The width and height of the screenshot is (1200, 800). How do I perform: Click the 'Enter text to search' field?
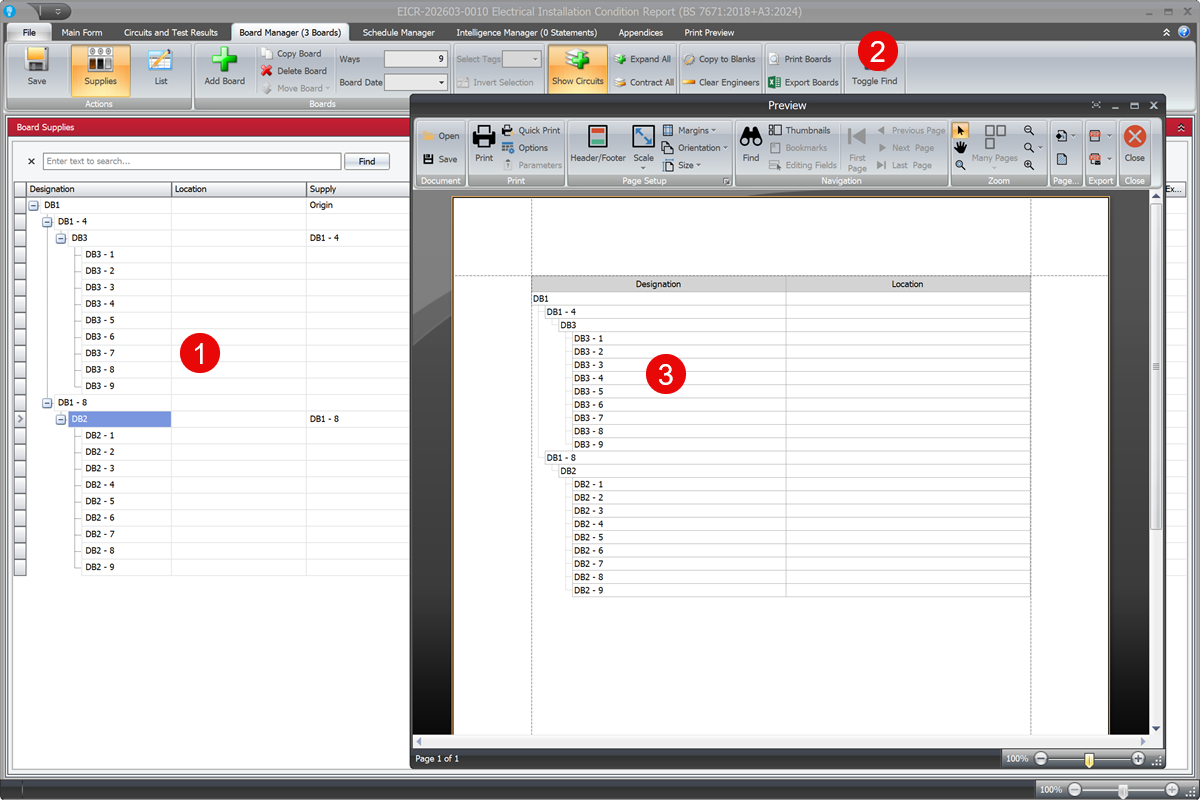click(190, 161)
